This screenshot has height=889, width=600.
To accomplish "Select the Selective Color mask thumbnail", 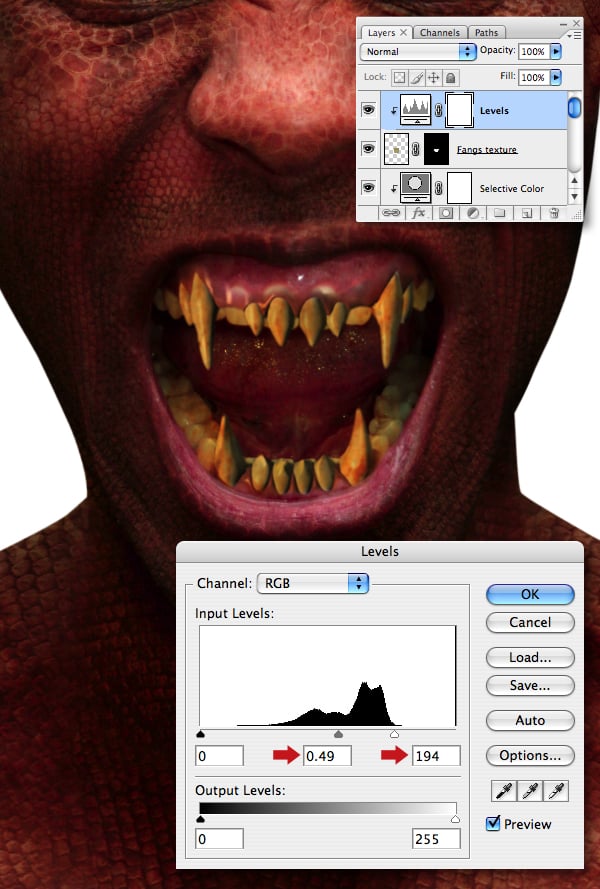I will point(459,188).
